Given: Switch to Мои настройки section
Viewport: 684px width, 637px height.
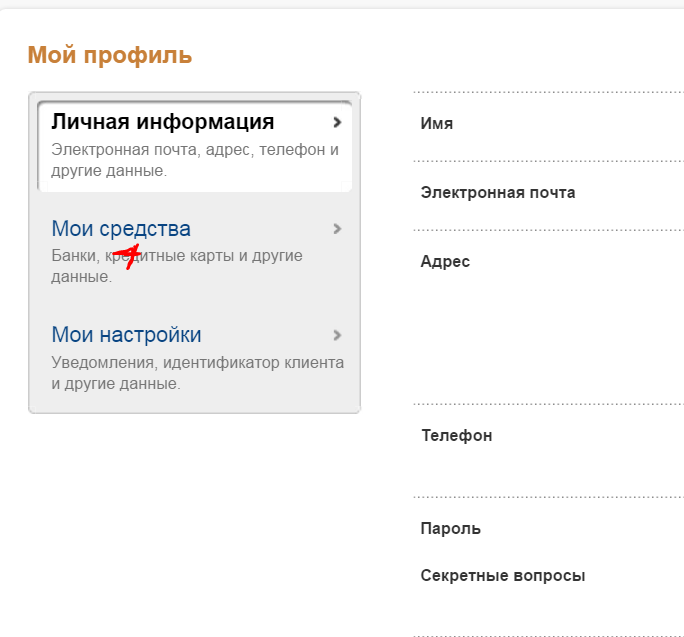Looking at the screenshot, I should tap(126, 335).
